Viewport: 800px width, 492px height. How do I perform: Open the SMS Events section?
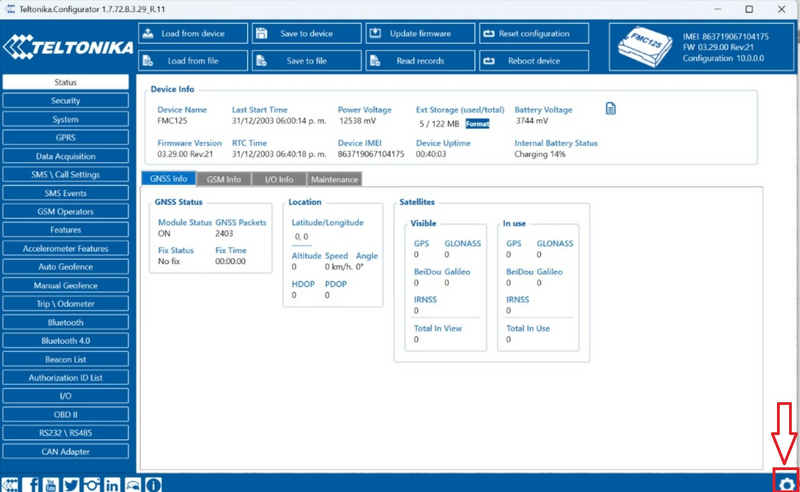click(66, 193)
